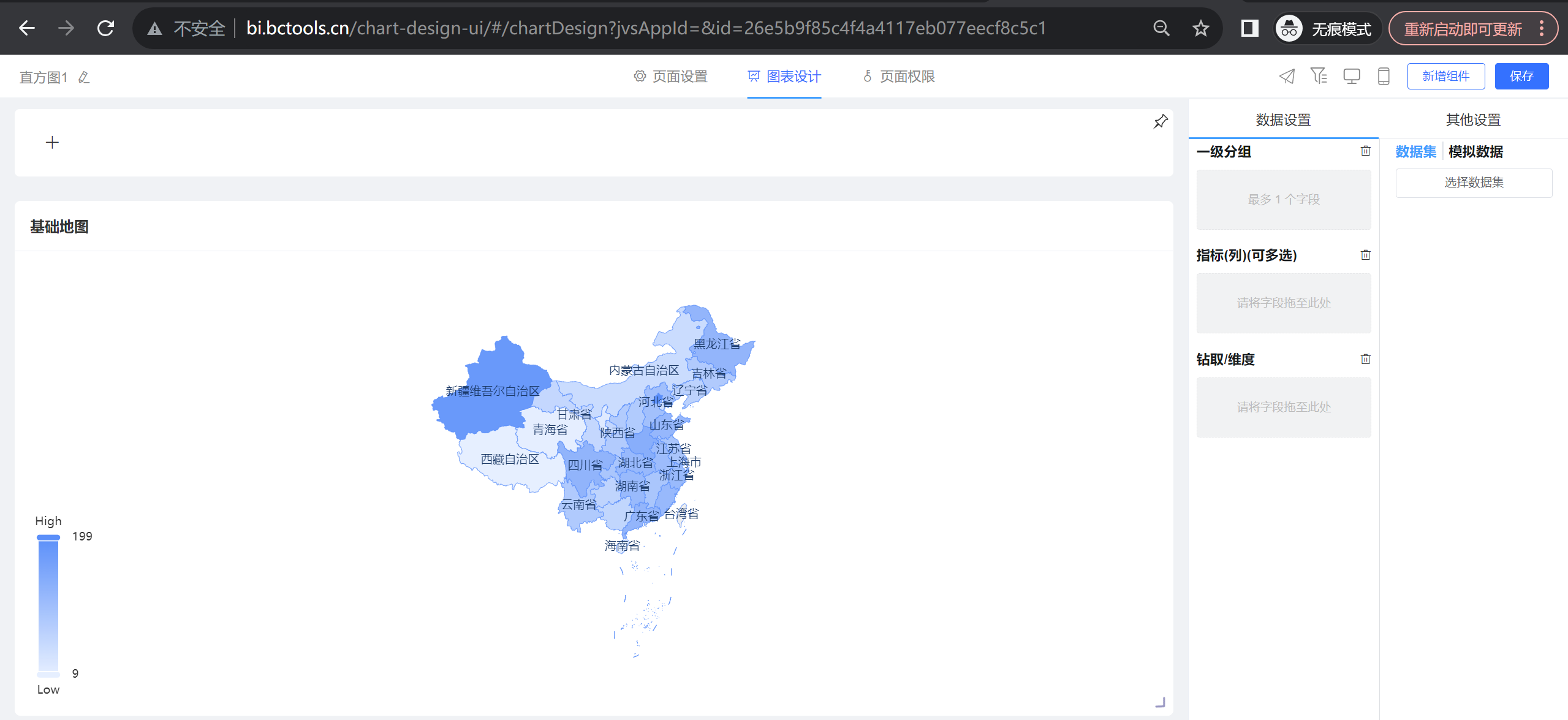Switch to desktop monitor preview icon
Screen dimensions: 1568x720
[1351, 77]
